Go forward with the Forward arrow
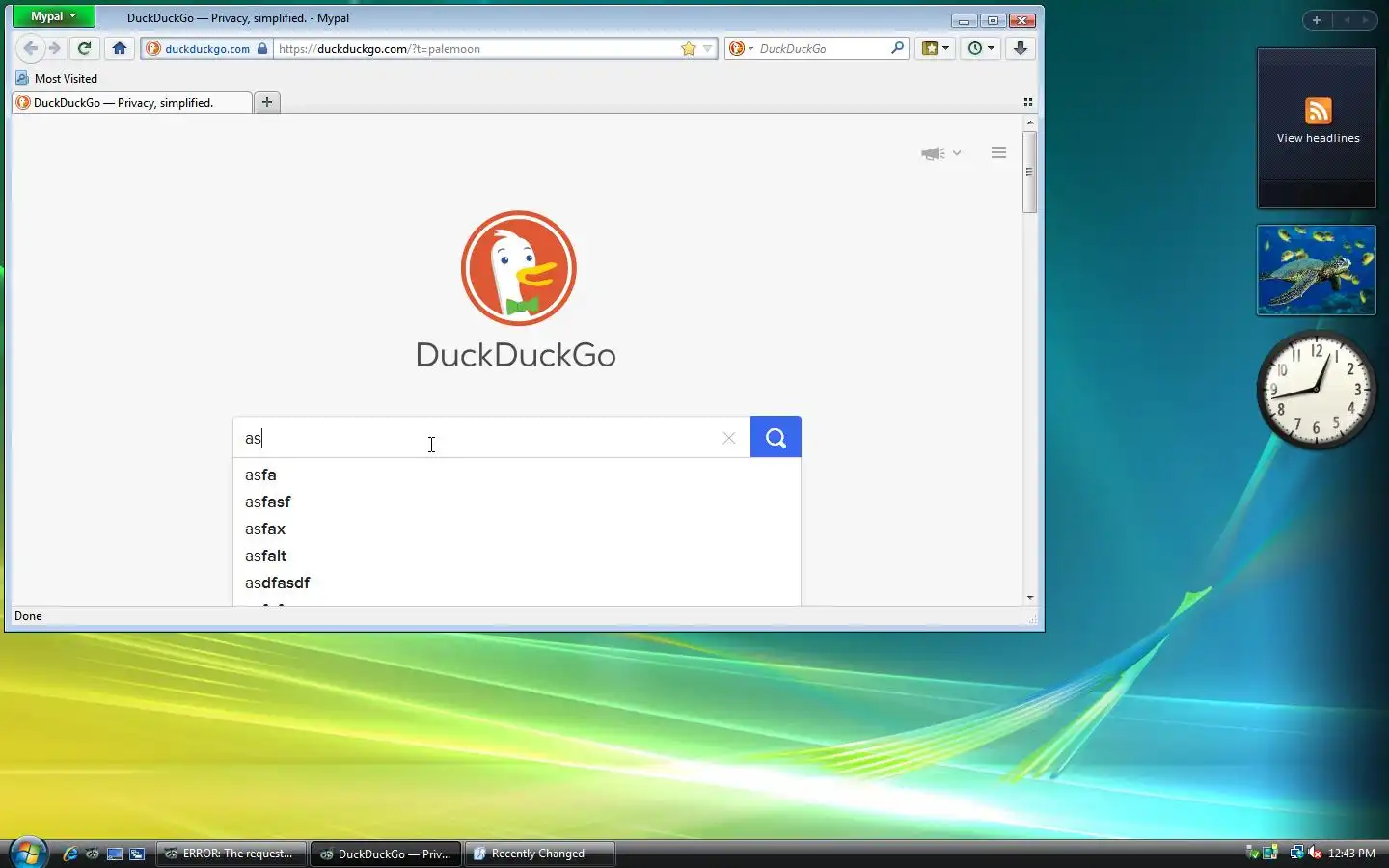1389x868 pixels. [x=55, y=48]
